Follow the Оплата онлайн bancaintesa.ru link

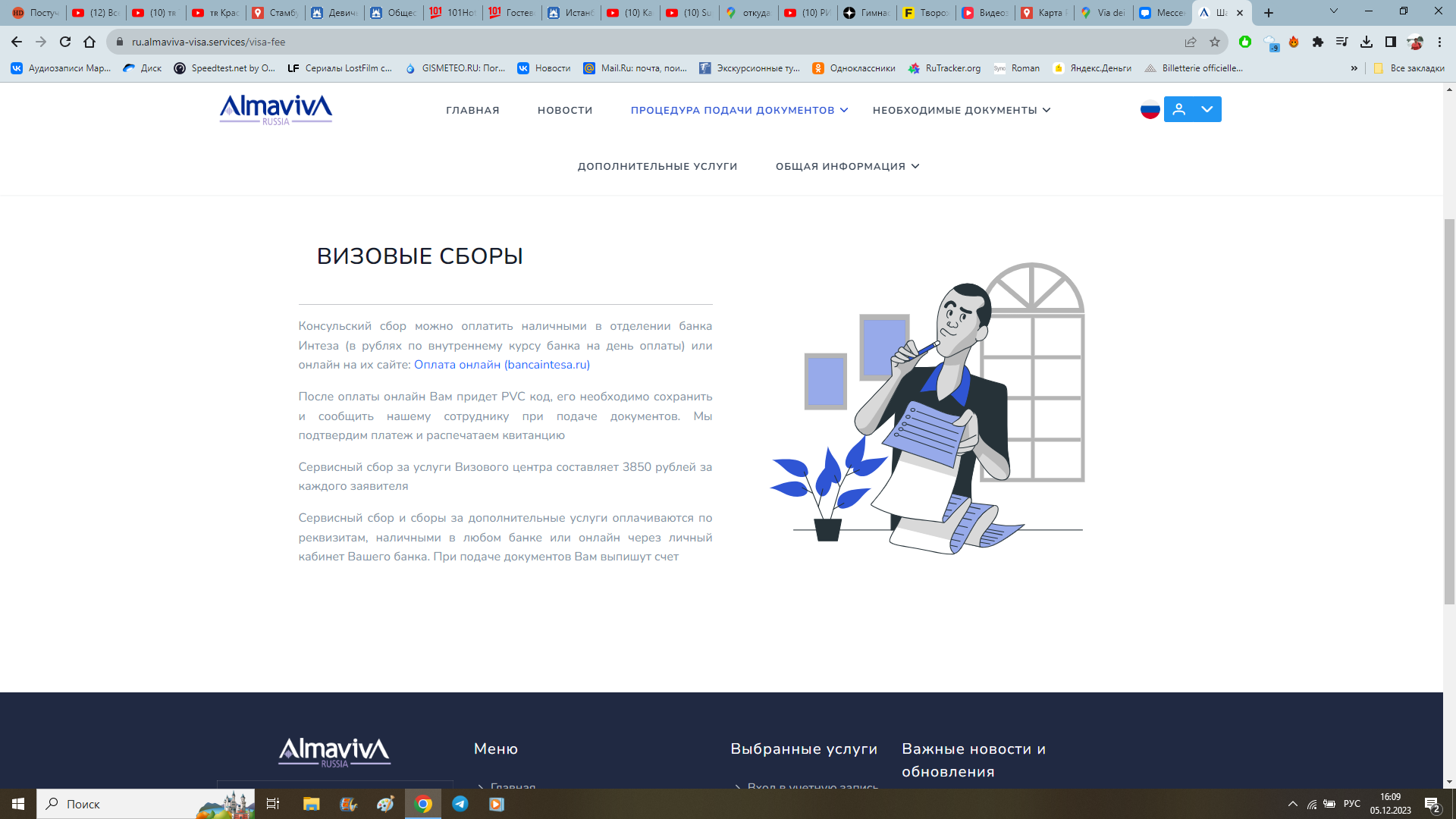(x=501, y=365)
